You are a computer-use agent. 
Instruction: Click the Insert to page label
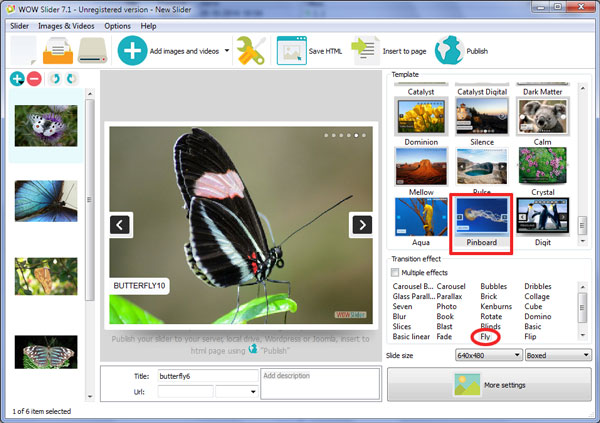coord(404,51)
